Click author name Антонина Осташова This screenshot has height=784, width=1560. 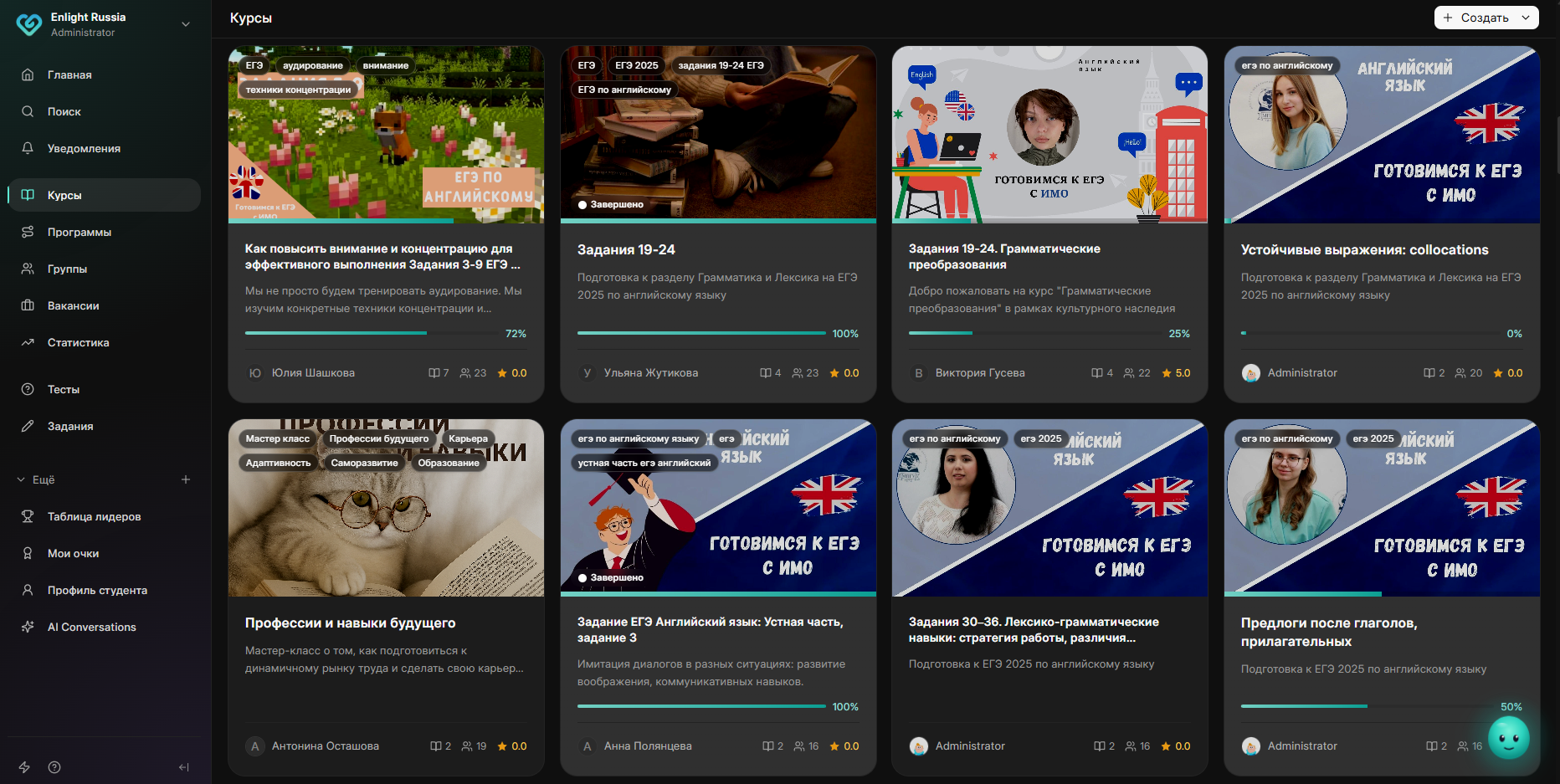coord(325,746)
